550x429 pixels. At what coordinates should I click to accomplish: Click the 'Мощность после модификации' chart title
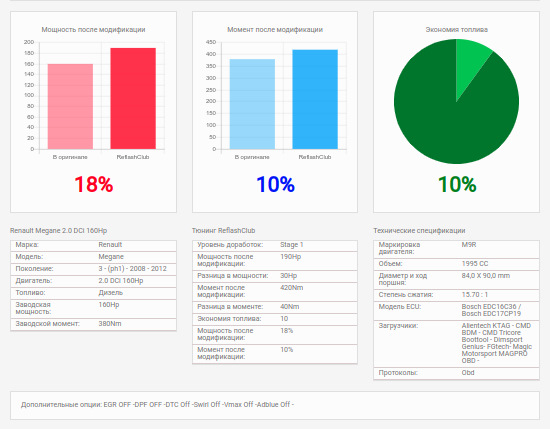coord(93,29)
